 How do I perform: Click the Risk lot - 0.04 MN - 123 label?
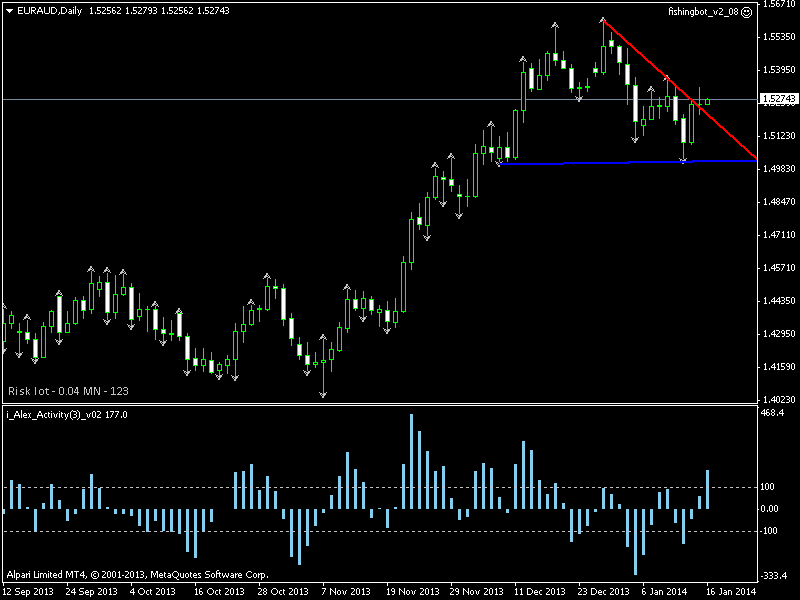pyautogui.click(x=68, y=391)
